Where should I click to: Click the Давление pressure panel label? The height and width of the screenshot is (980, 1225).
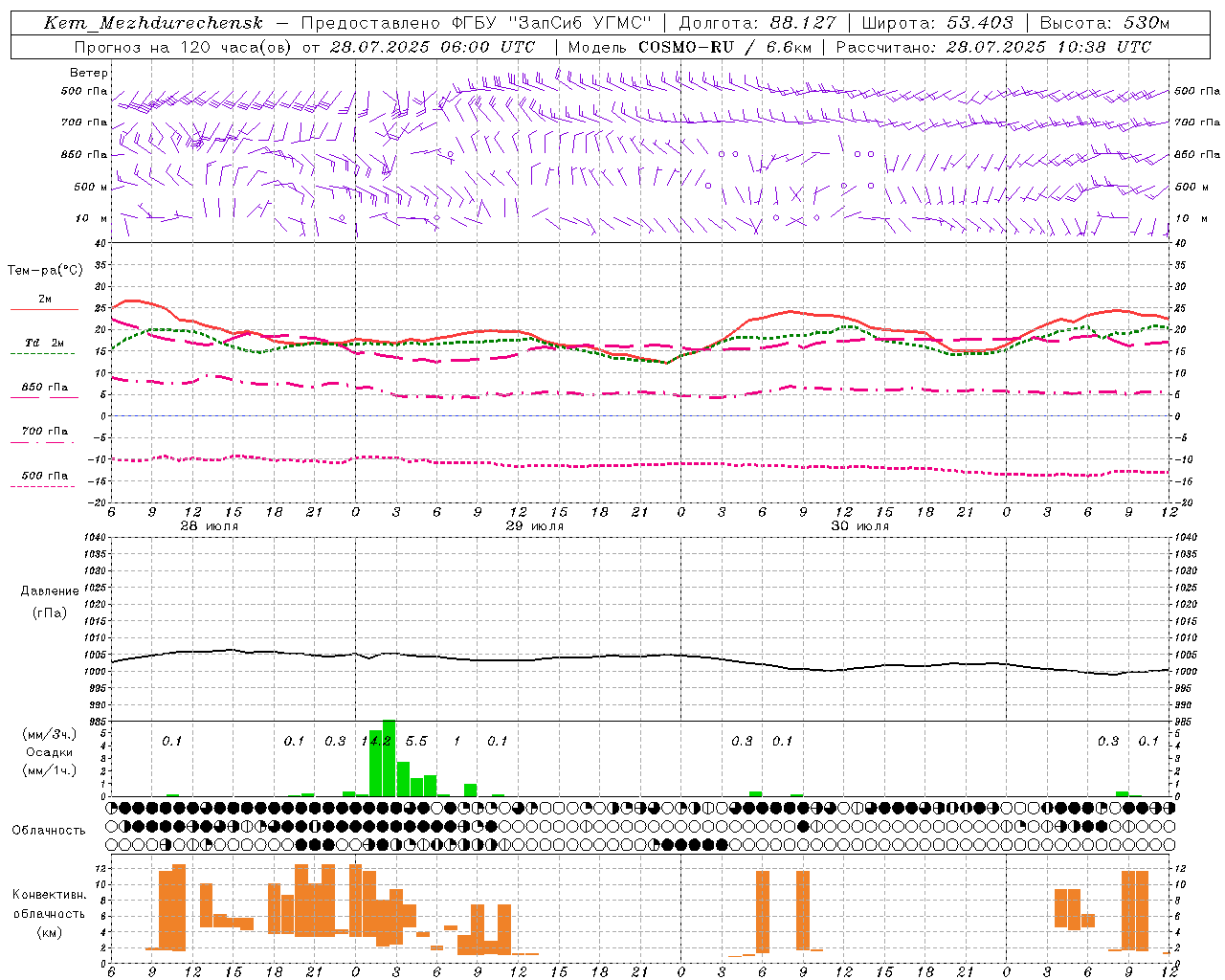click(x=49, y=591)
